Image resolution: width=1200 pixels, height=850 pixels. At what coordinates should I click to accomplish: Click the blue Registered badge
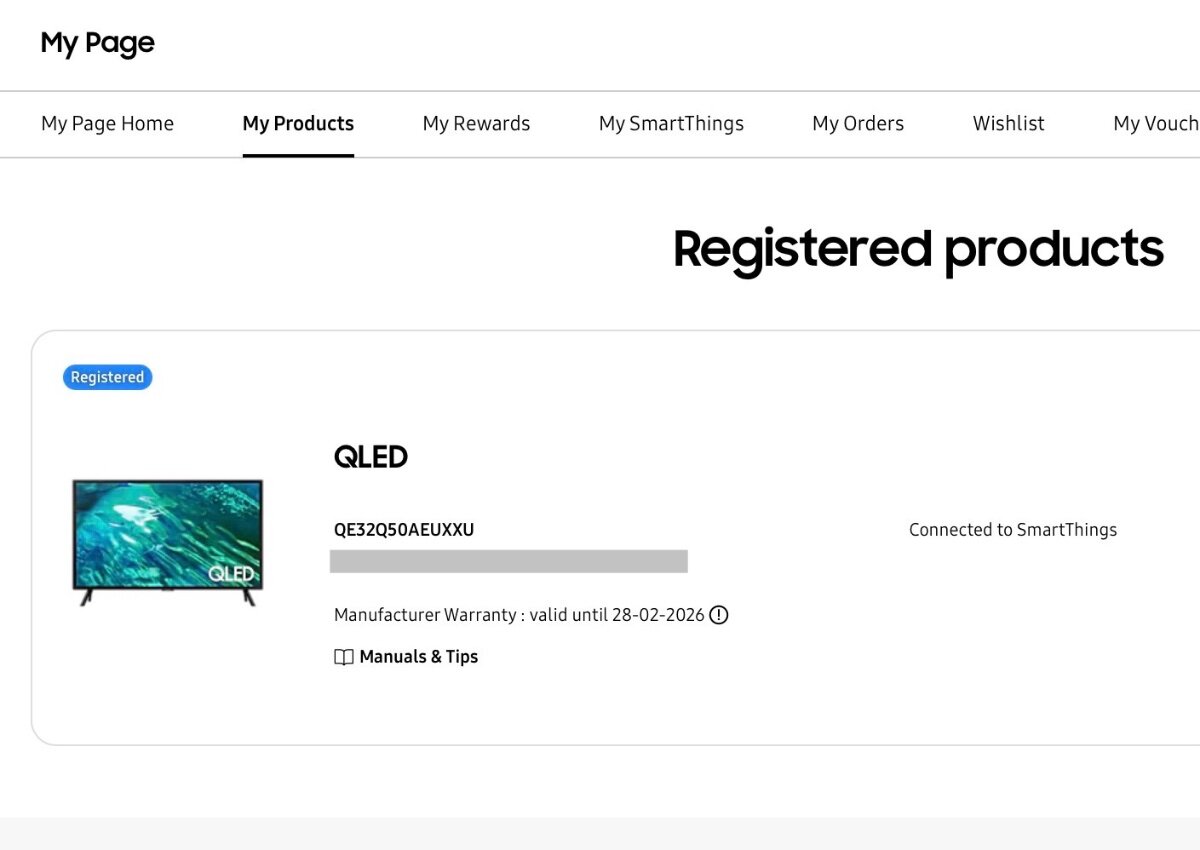coord(107,377)
